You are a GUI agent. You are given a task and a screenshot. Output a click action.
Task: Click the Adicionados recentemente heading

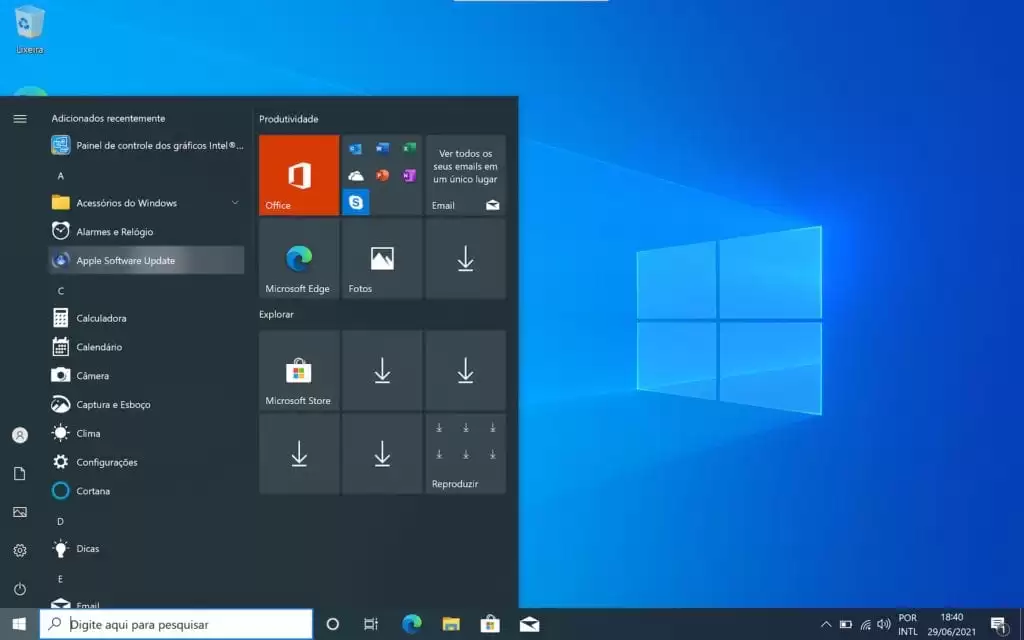[x=108, y=118]
